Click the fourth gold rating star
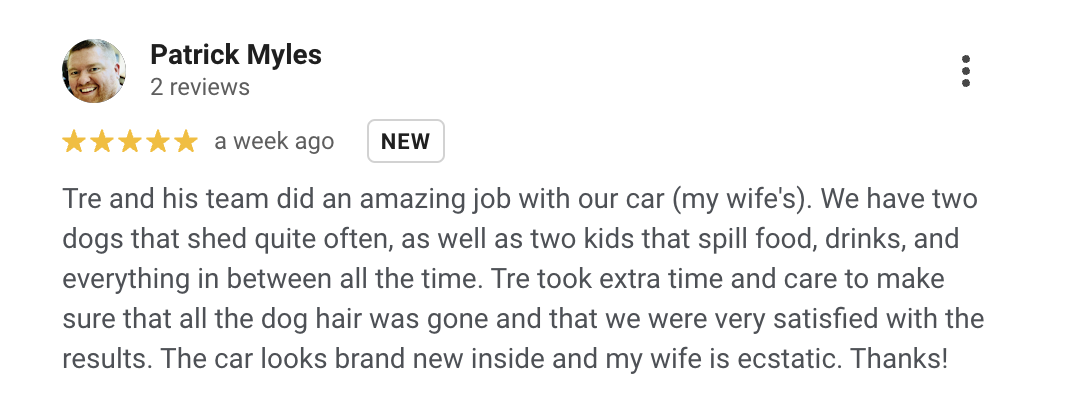The height and width of the screenshot is (408, 1078). click(x=158, y=142)
